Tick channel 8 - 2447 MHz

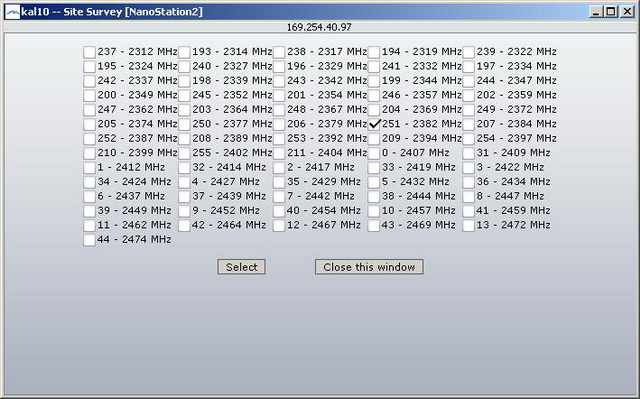[469, 197]
